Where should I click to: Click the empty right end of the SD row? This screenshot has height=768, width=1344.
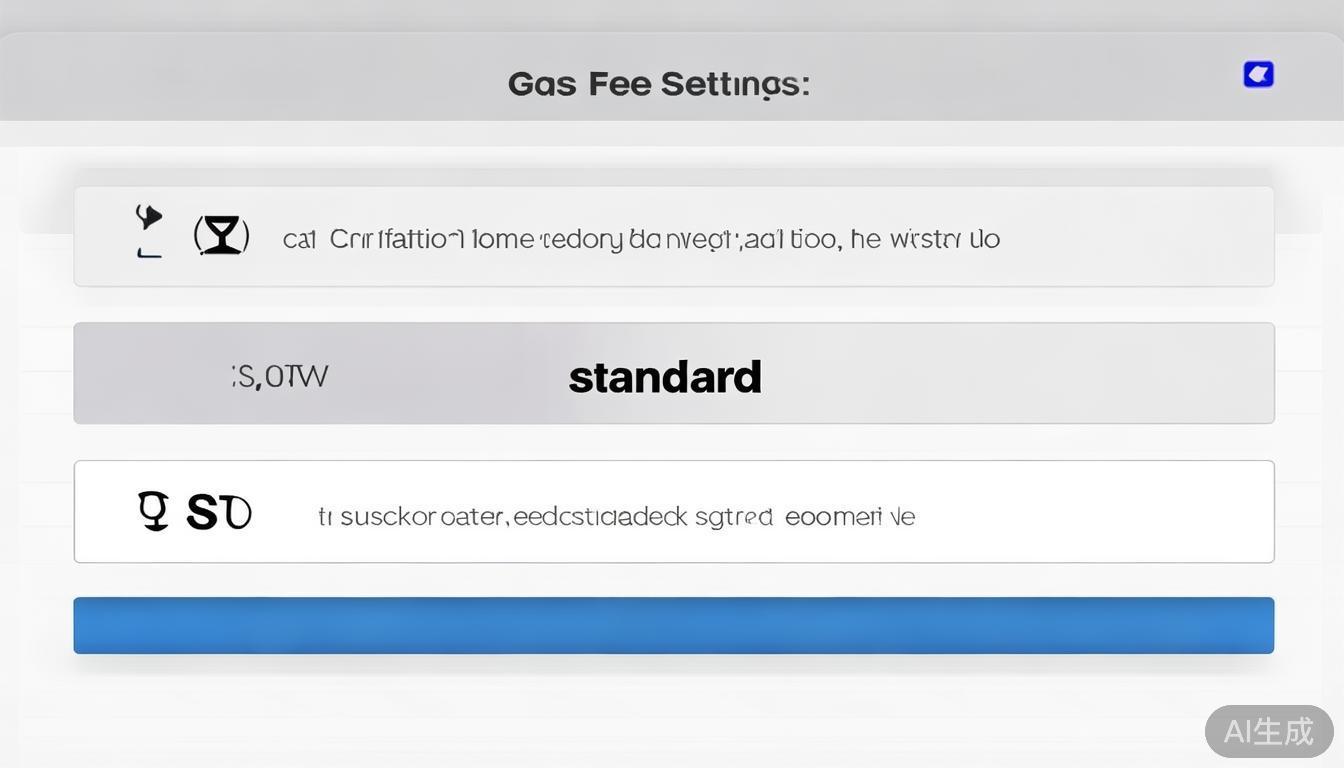1100,512
